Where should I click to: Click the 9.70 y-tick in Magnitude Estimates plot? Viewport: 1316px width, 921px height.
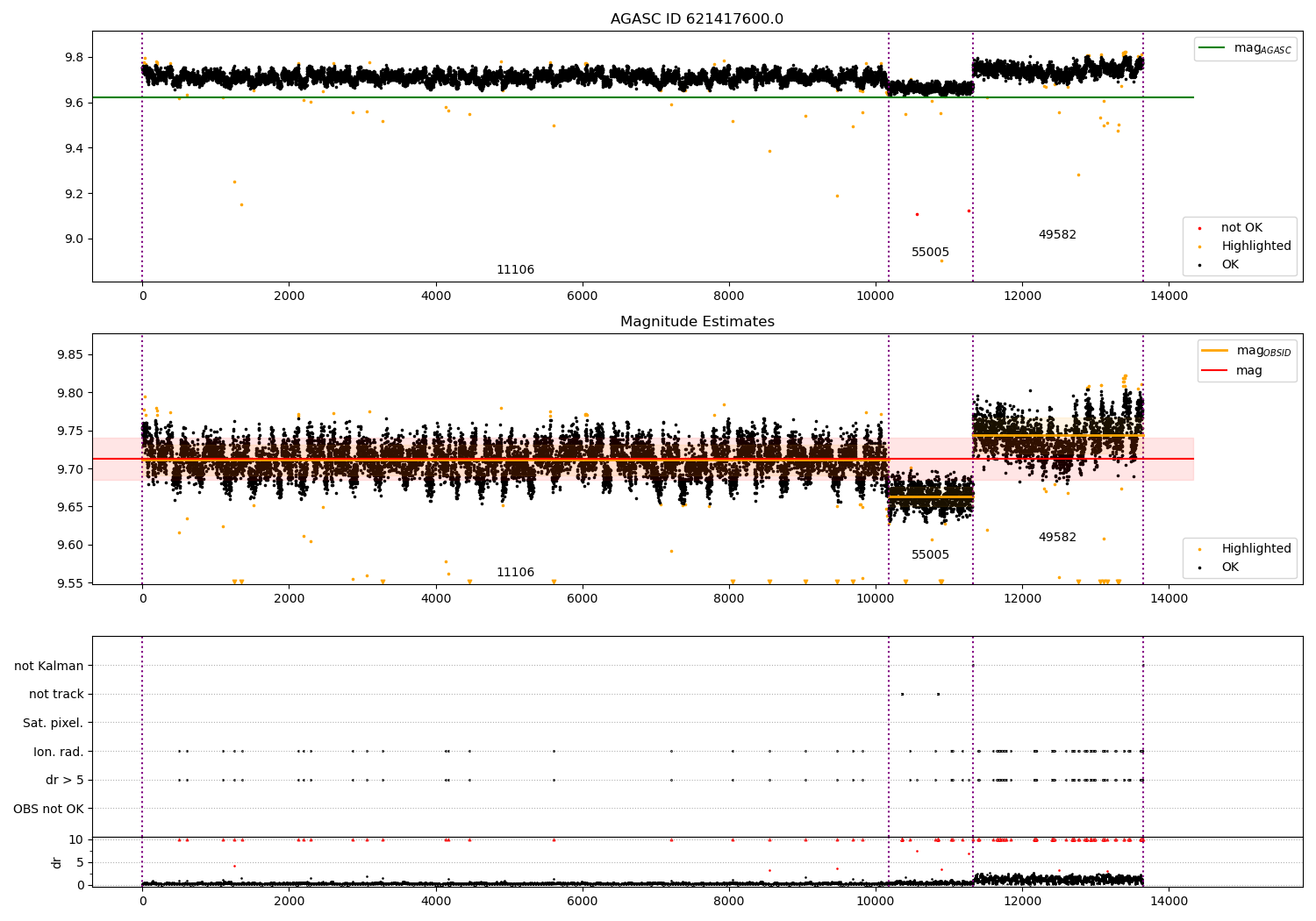[69, 469]
